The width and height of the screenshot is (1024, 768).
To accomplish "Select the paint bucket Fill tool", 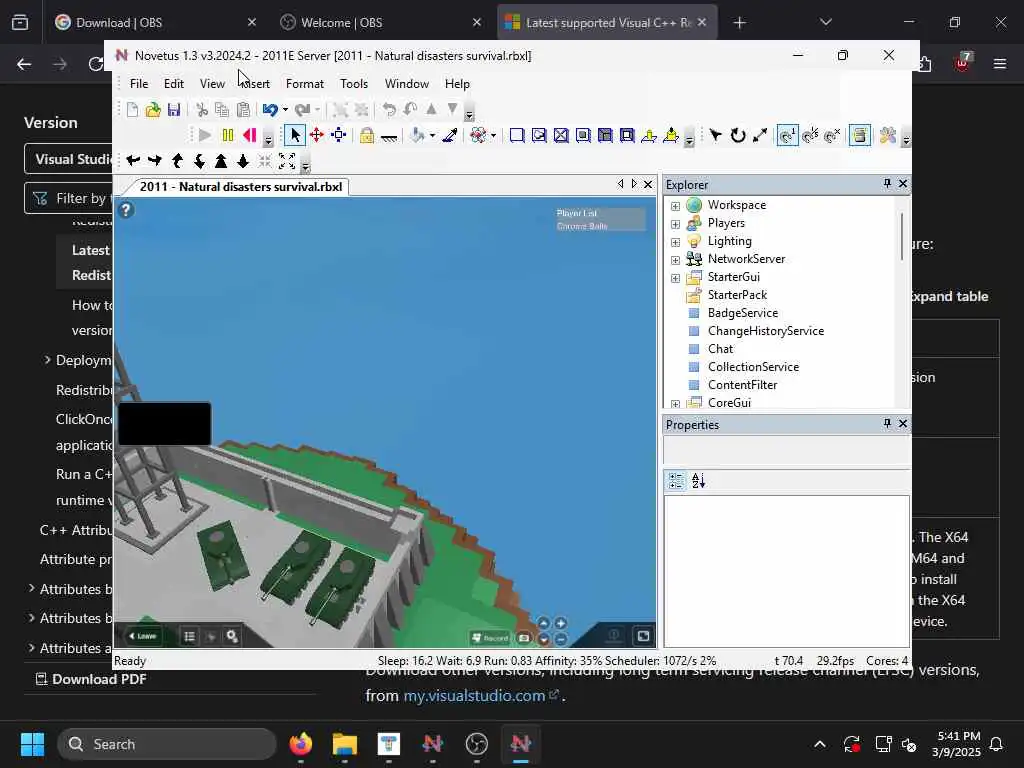I will click(417, 135).
